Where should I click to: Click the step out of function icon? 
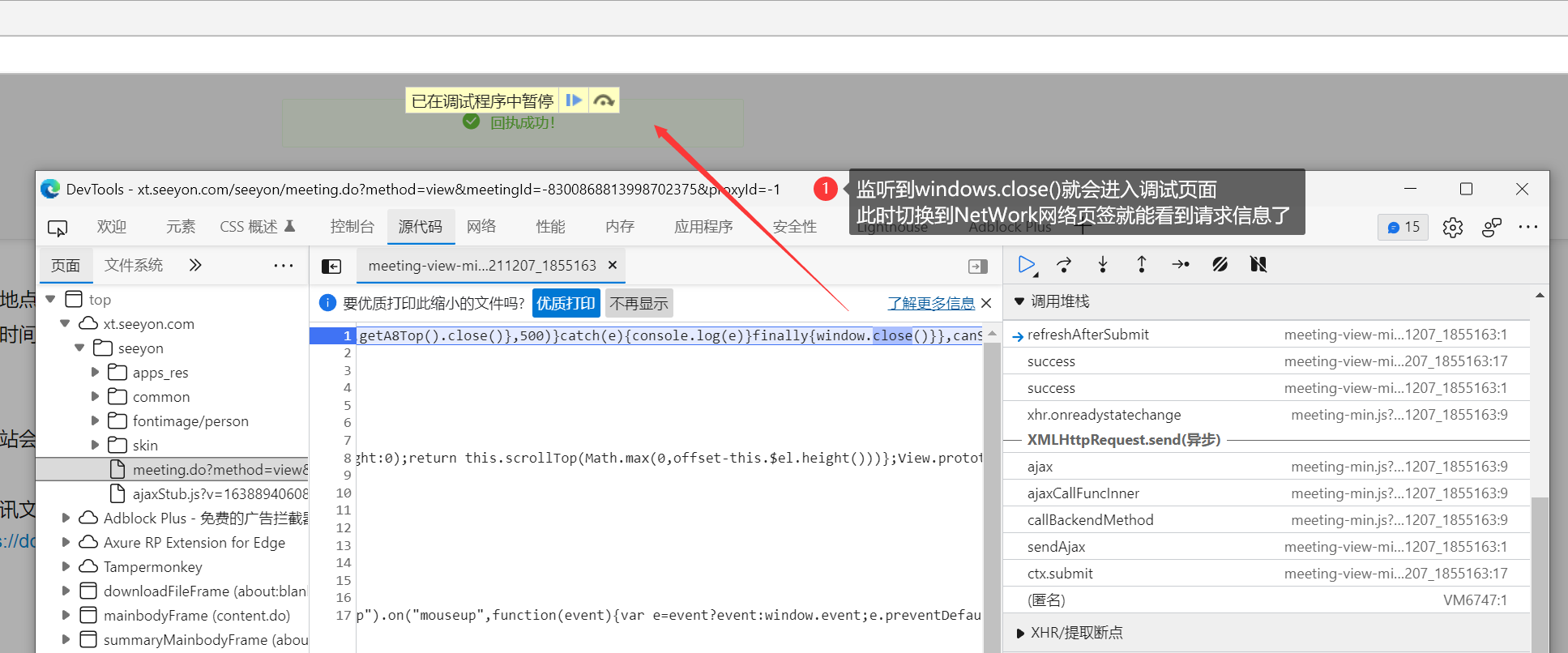coord(1142,265)
